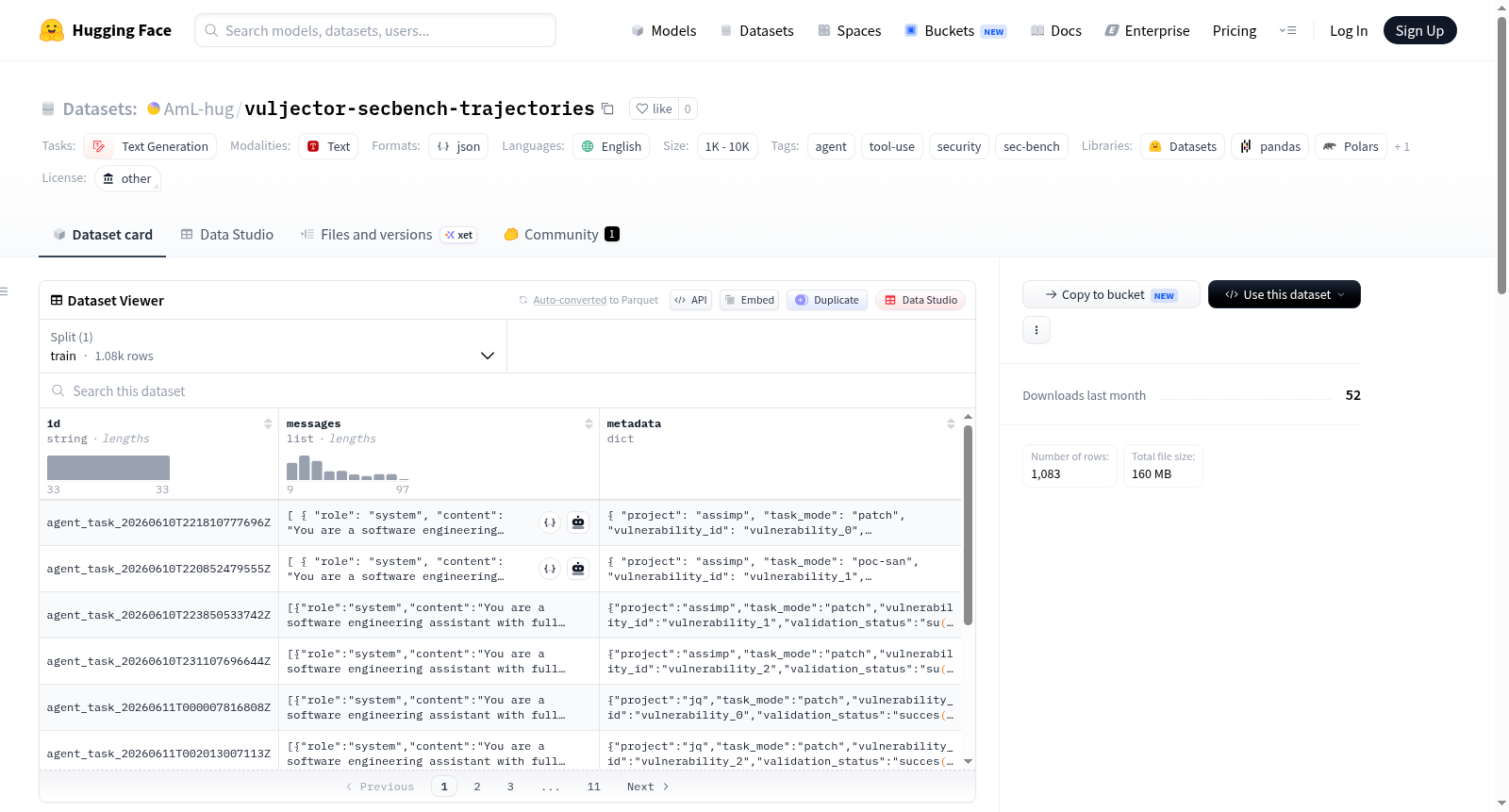1509x812 pixels.
Task: Duplicate the dataset viewer
Action: [x=827, y=300]
